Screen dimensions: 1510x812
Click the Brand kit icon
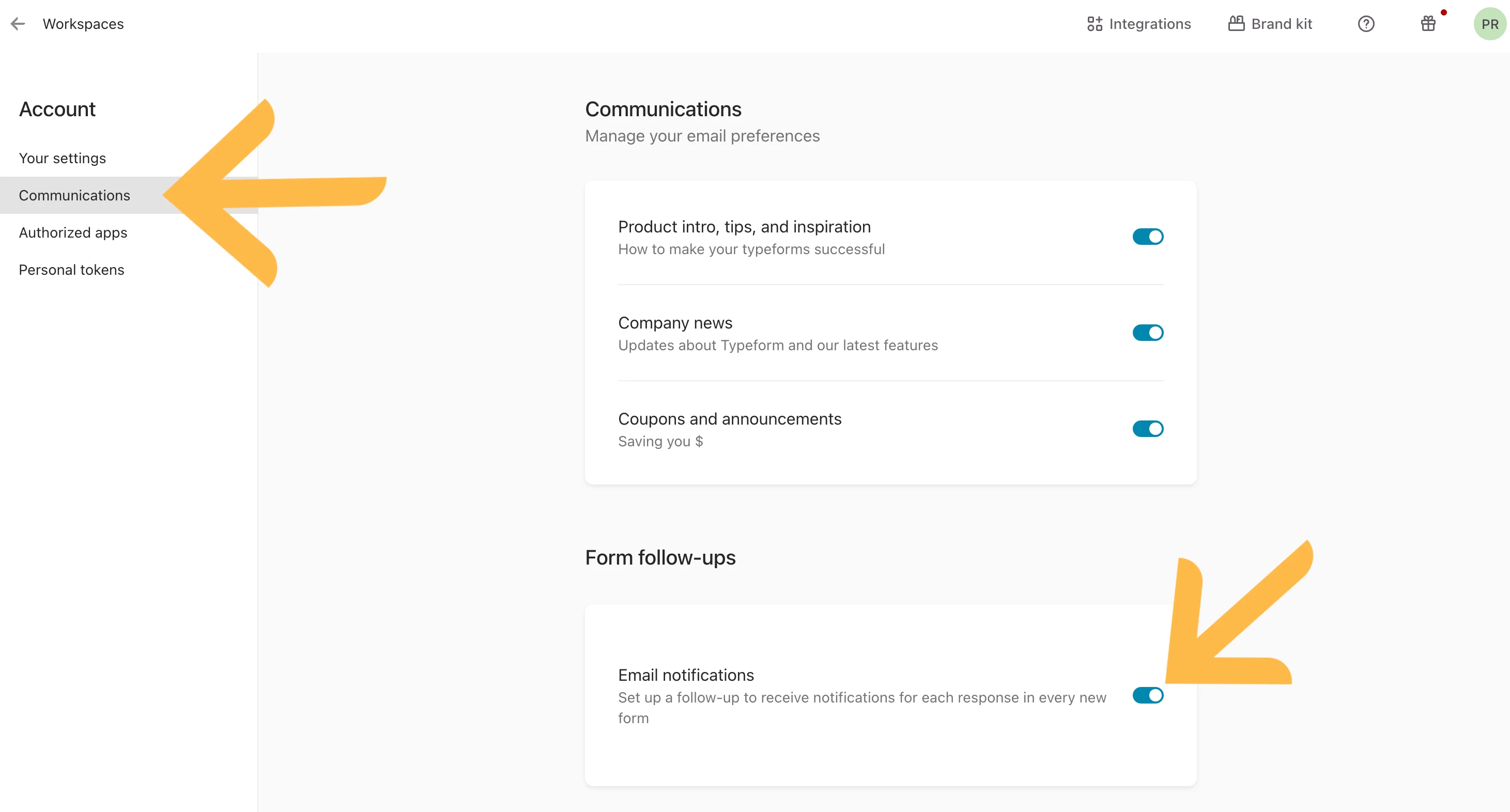pyautogui.click(x=1236, y=24)
